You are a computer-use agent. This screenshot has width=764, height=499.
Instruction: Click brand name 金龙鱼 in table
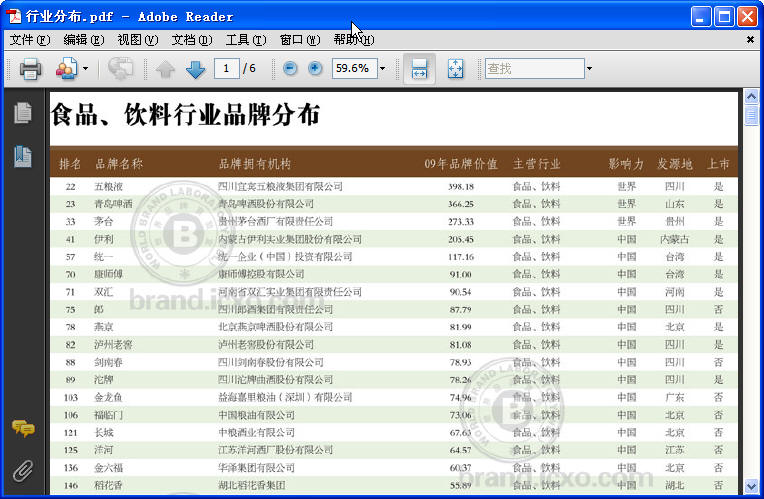108,397
